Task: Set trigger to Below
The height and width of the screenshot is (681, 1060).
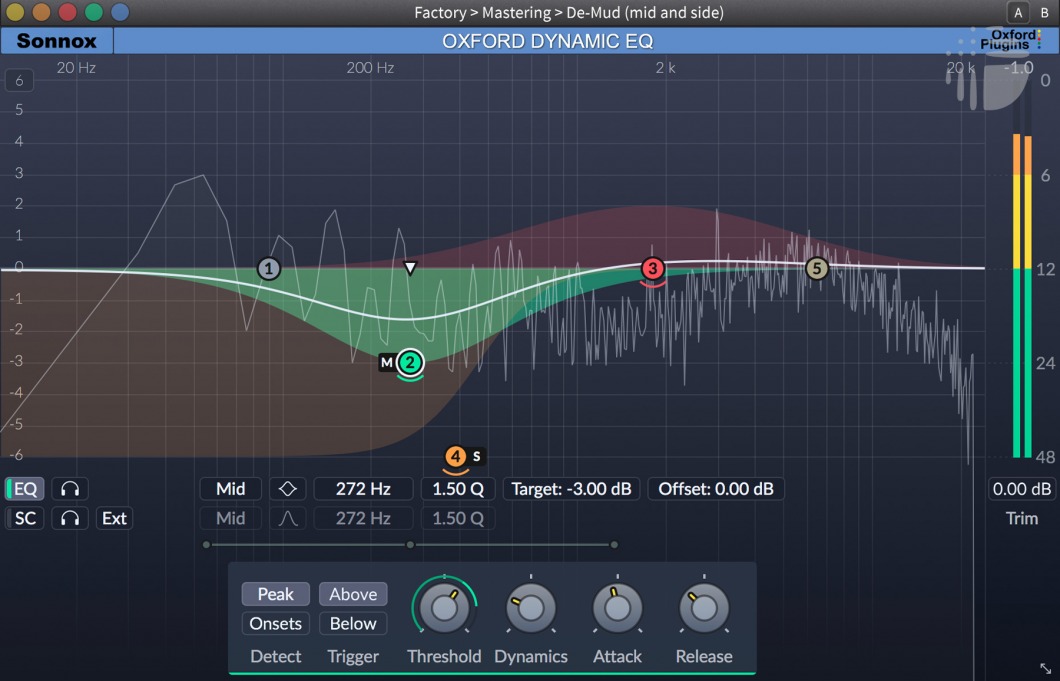Action: tap(353, 624)
